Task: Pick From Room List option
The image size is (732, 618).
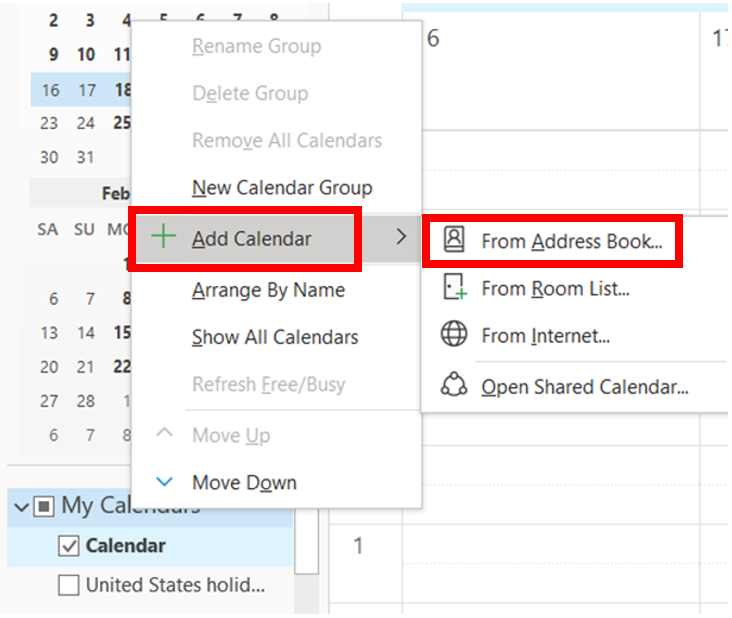Action: coord(556,288)
